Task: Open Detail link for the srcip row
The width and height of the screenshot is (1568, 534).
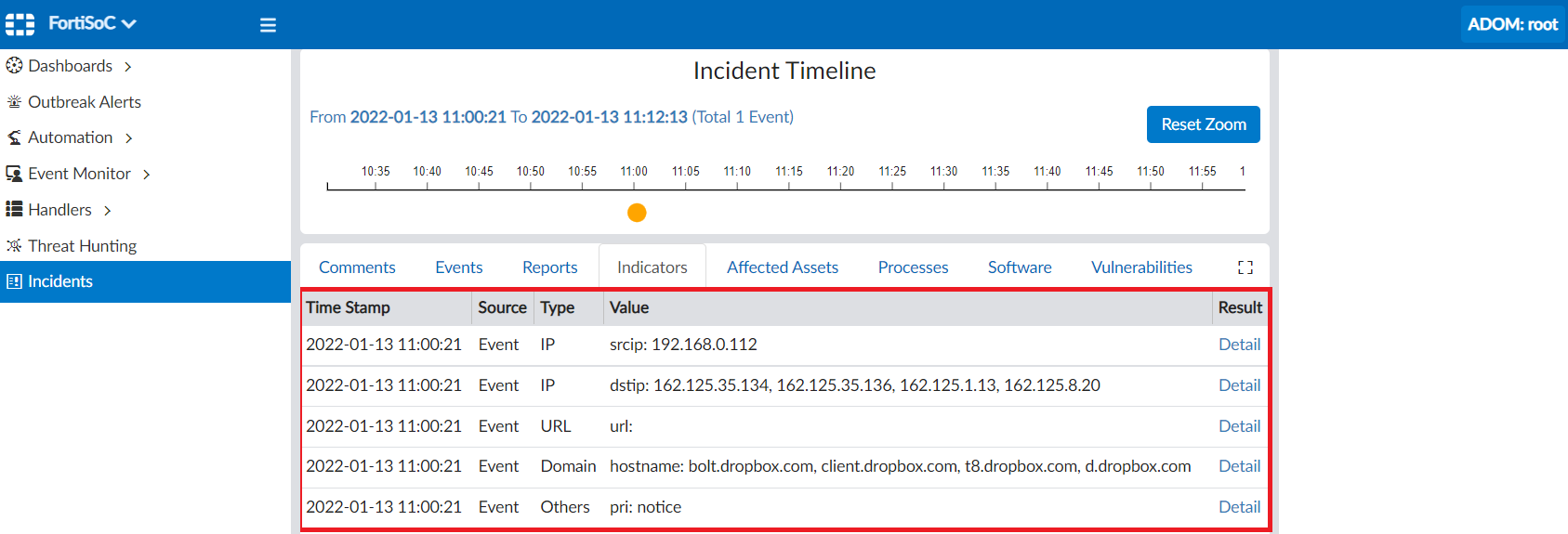Action: click(1239, 345)
